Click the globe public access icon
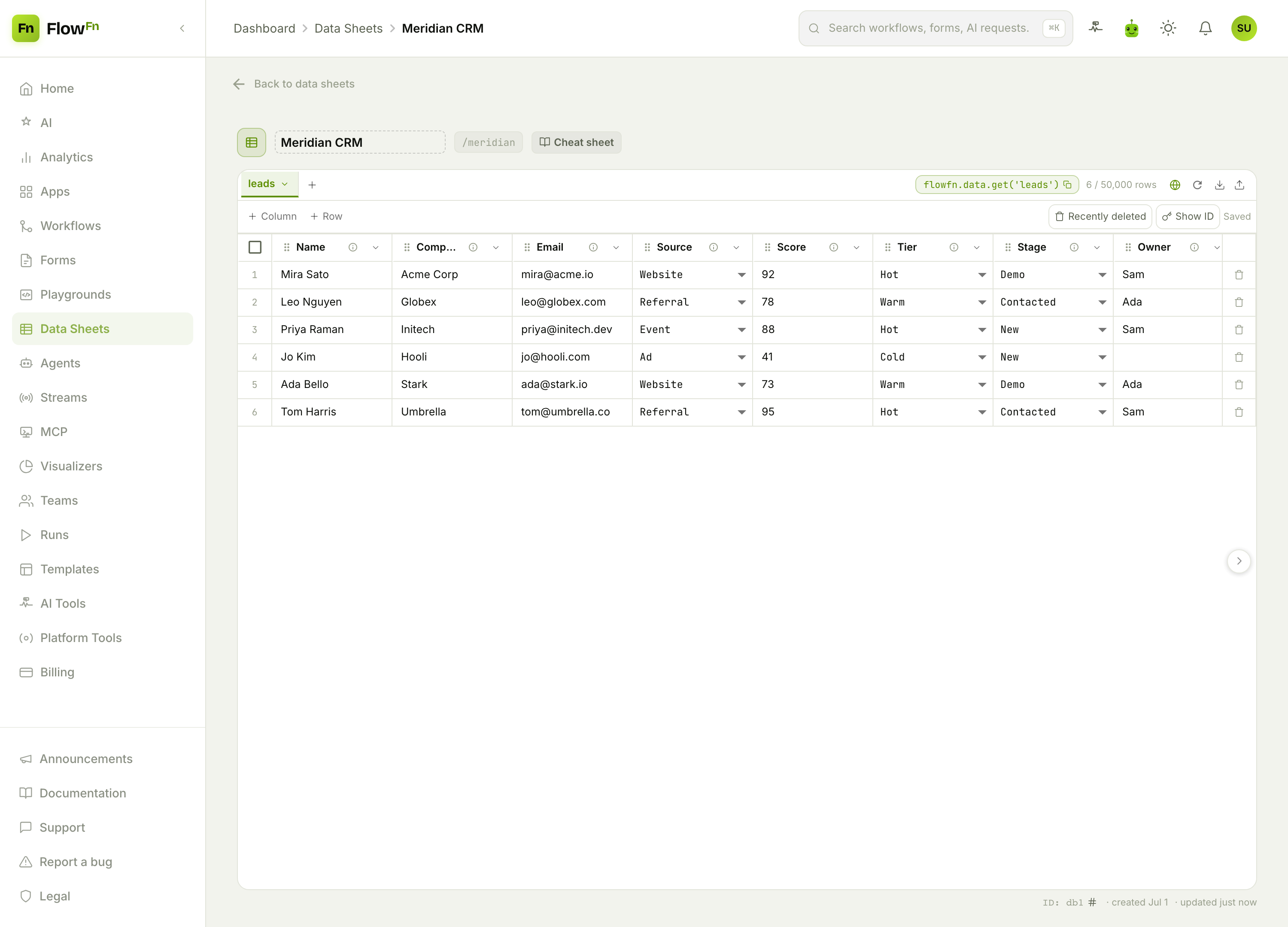Viewport: 1288px width, 927px height. (1175, 185)
